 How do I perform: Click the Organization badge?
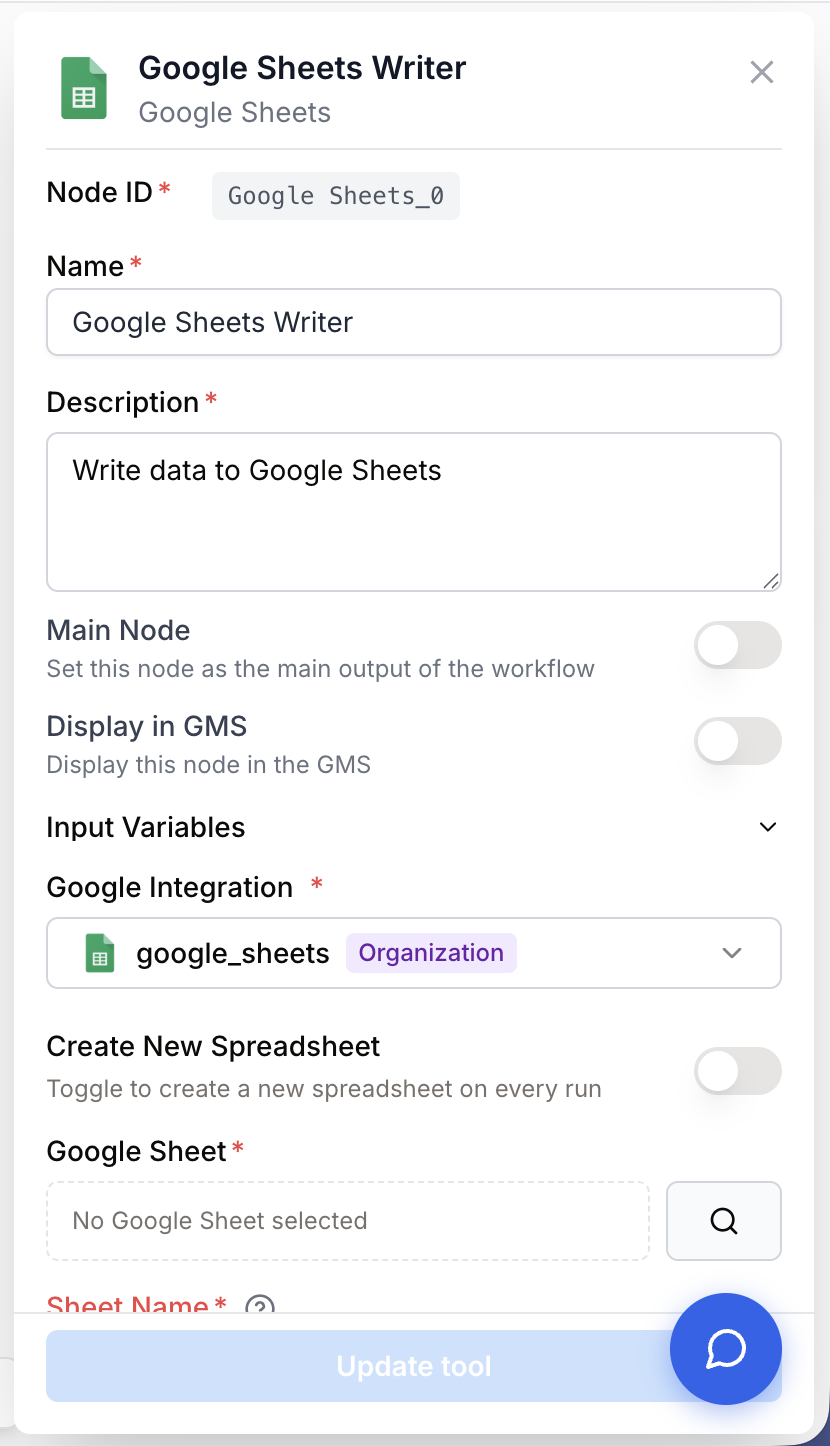coord(431,953)
